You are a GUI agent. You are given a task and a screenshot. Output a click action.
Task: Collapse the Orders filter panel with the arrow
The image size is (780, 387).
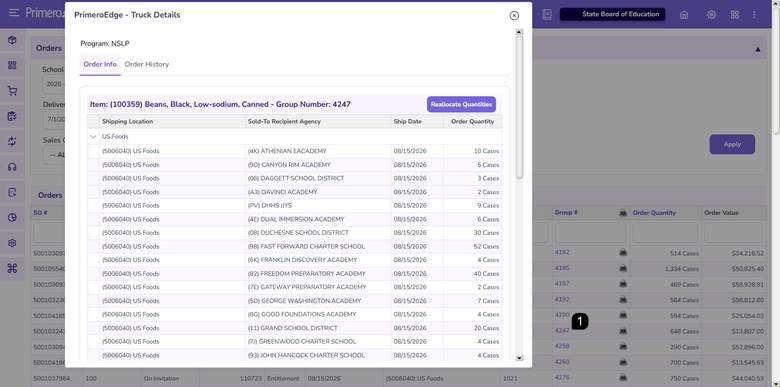758,49
